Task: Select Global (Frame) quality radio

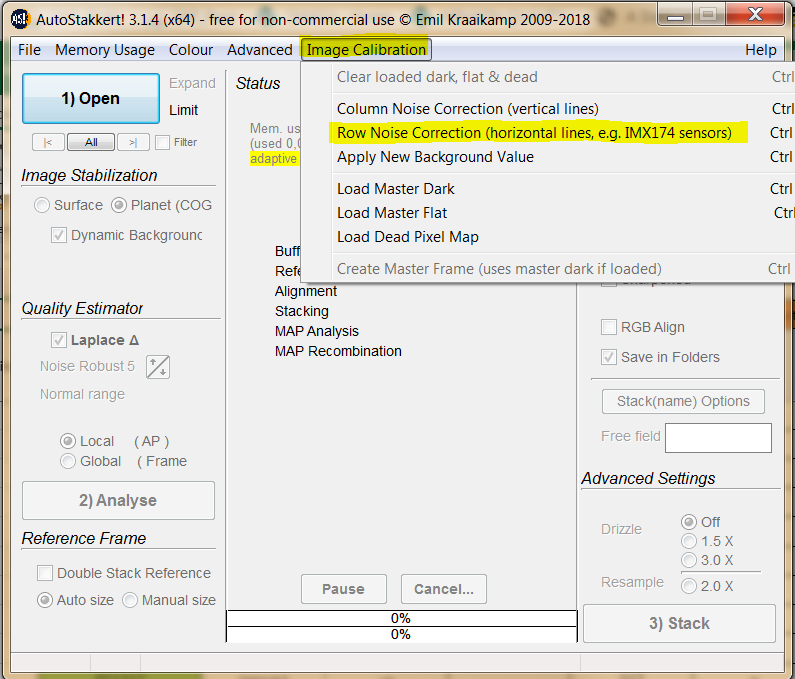Action: (67, 461)
